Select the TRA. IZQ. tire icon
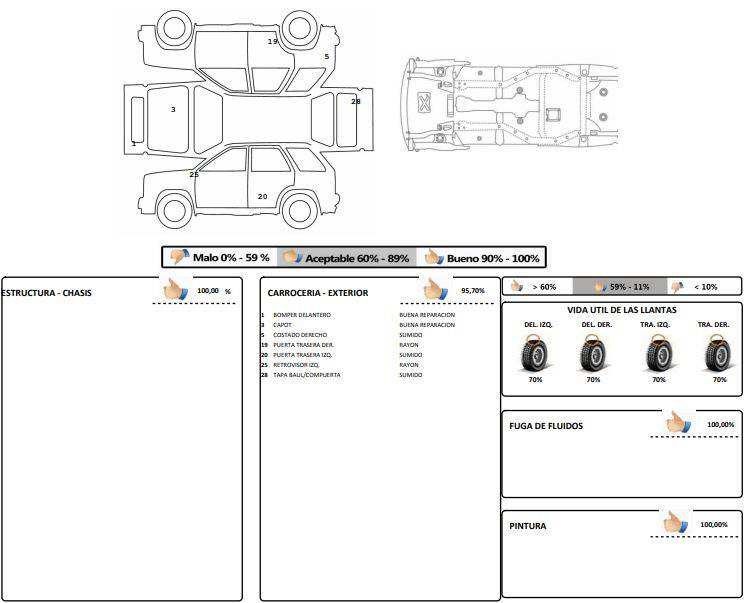 point(659,353)
